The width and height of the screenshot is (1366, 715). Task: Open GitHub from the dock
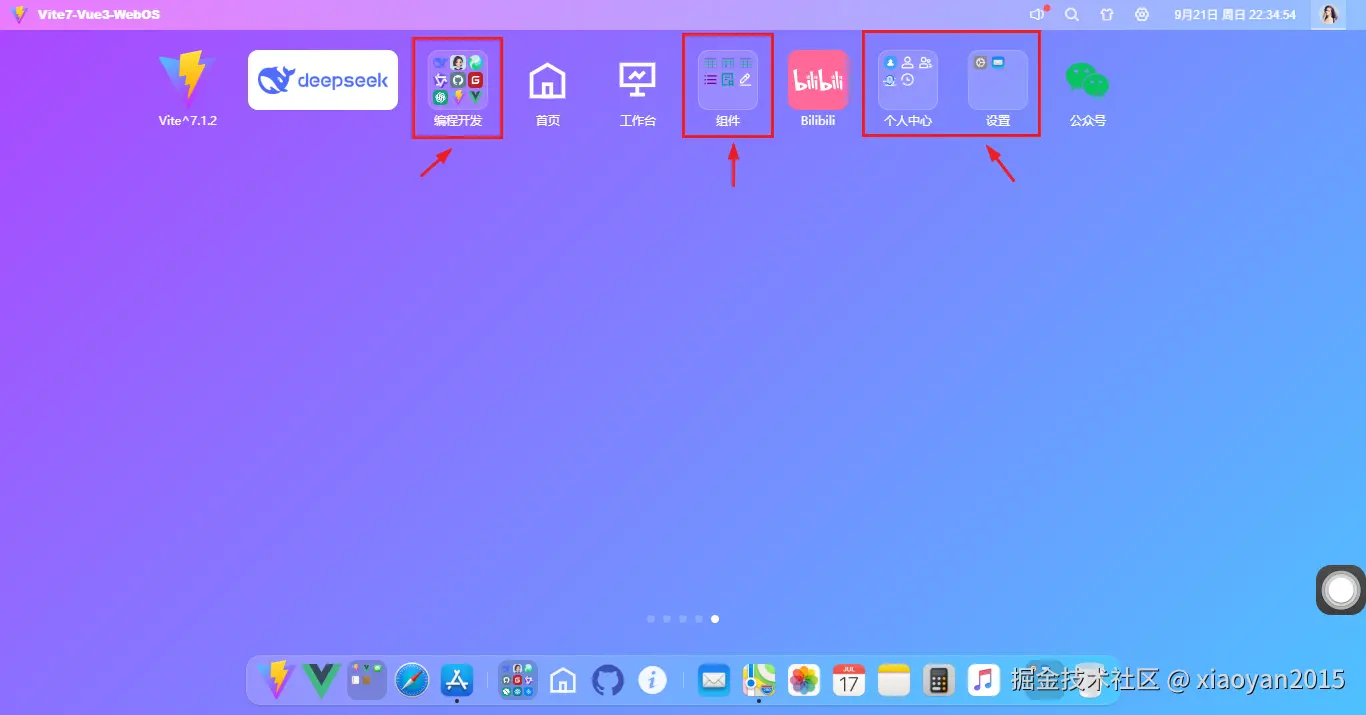pyautogui.click(x=608, y=680)
